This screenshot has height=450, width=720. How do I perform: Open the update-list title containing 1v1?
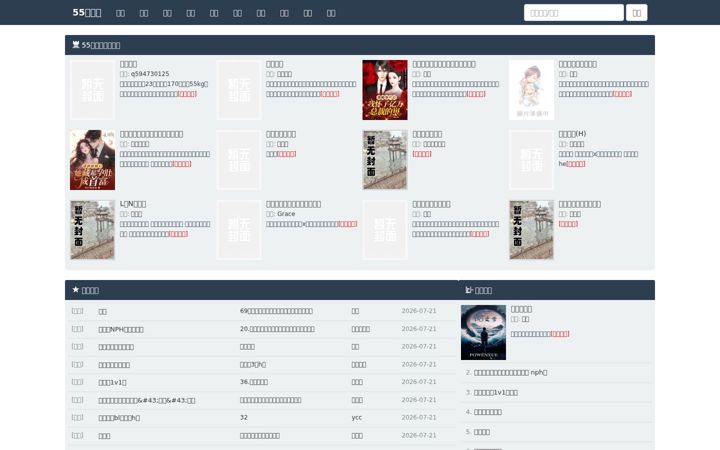click(x=112, y=382)
